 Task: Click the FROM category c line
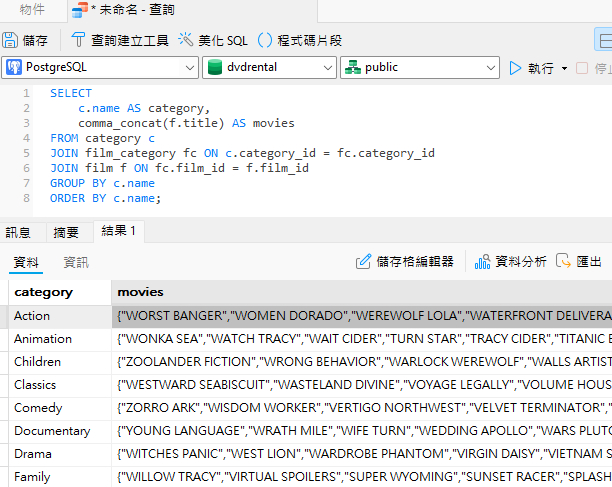(102, 138)
